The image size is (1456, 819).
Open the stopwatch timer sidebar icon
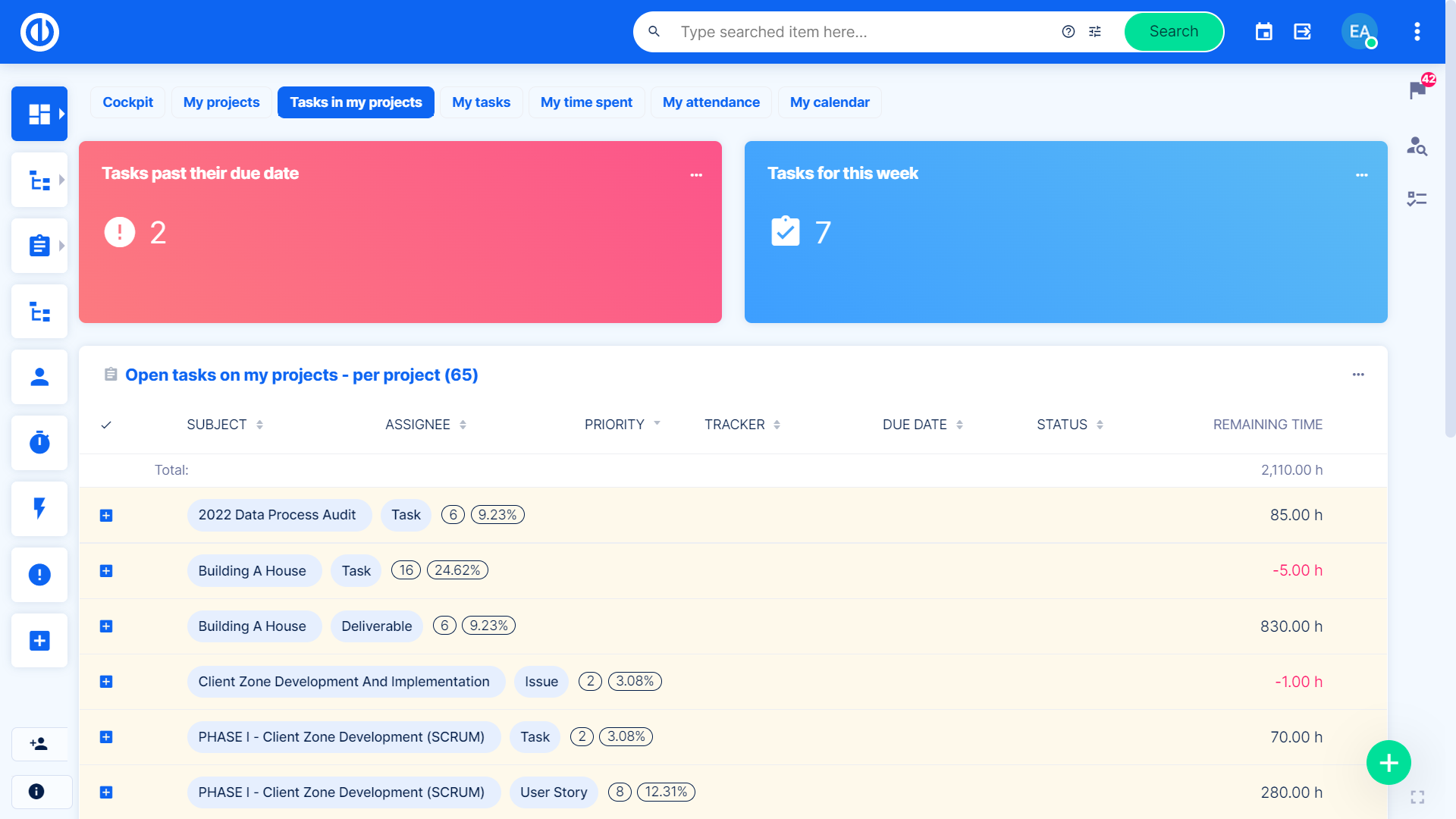pyautogui.click(x=39, y=443)
